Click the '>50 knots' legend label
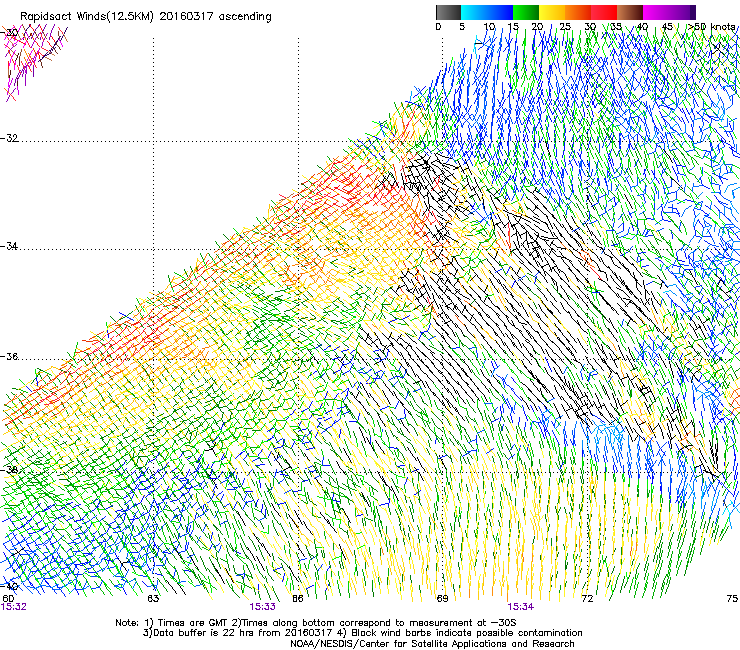Screen dimensions: 740x650 pyautogui.click(x=711, y=26)
